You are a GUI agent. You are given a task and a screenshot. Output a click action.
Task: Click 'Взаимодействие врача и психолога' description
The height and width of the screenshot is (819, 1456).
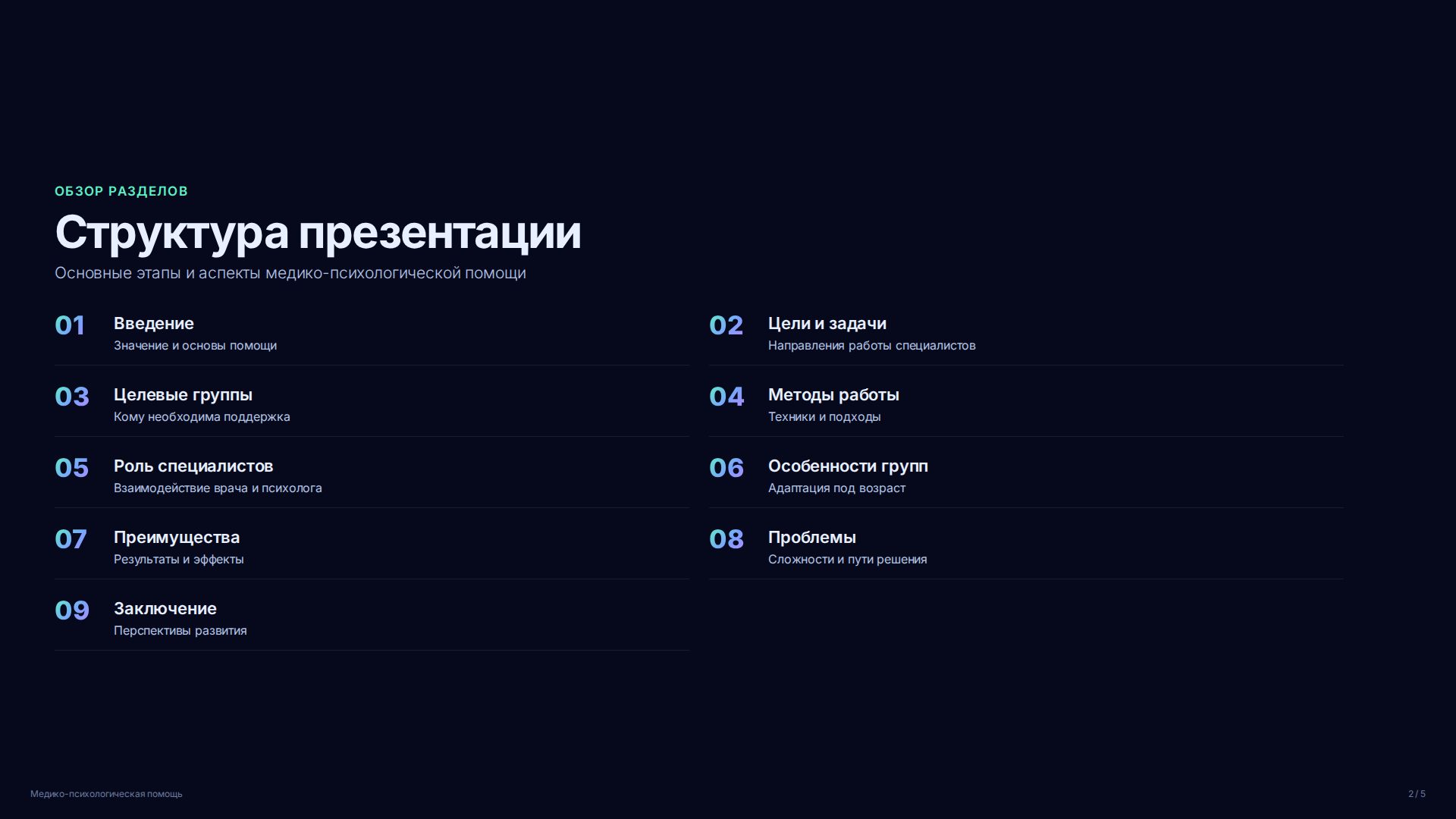pyautogui.click(x=218, y=488)
